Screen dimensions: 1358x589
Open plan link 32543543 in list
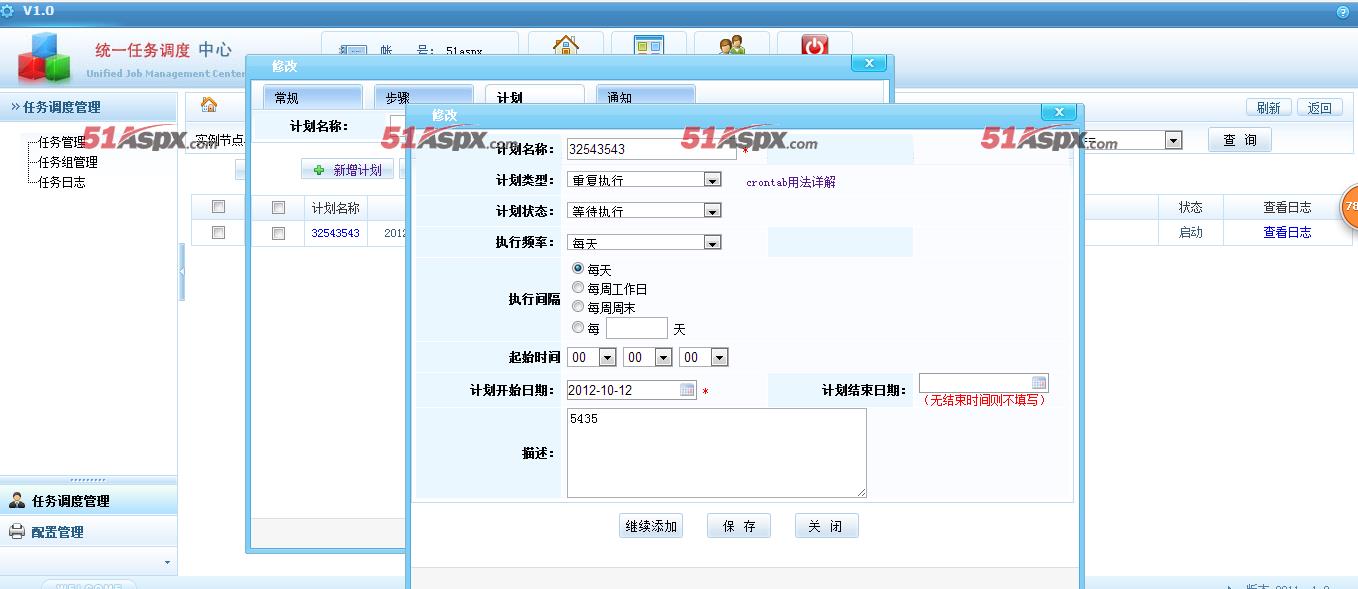[x=335, y=233]
